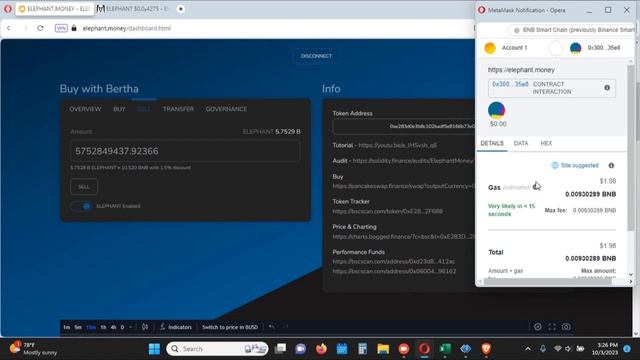The width and height of the screenshot is (640, 360).
Task: Click the browser forward arrow
Action: coord(25,28)
